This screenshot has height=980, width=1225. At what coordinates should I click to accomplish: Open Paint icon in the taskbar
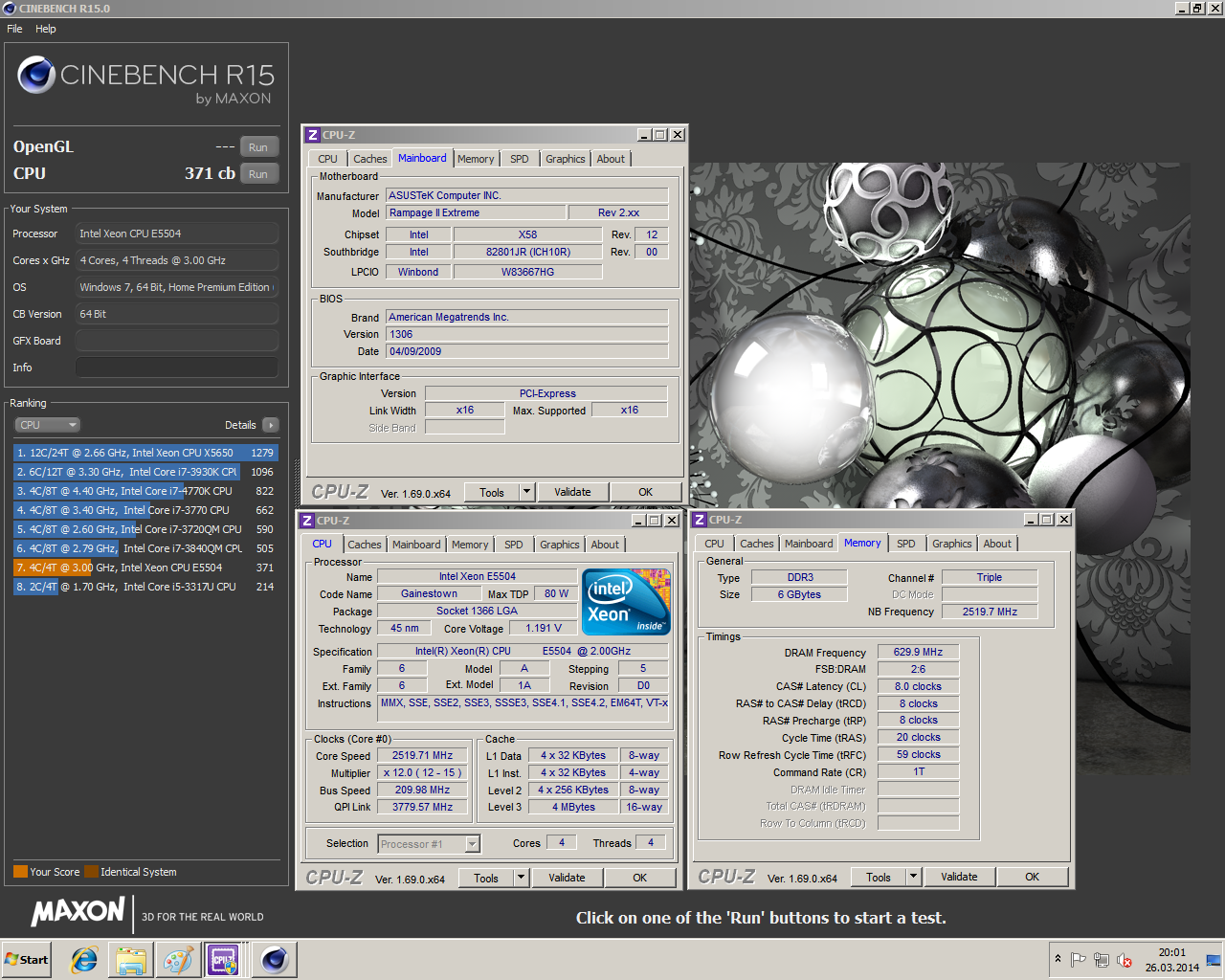pyautogui.click(x=178, y=960)
